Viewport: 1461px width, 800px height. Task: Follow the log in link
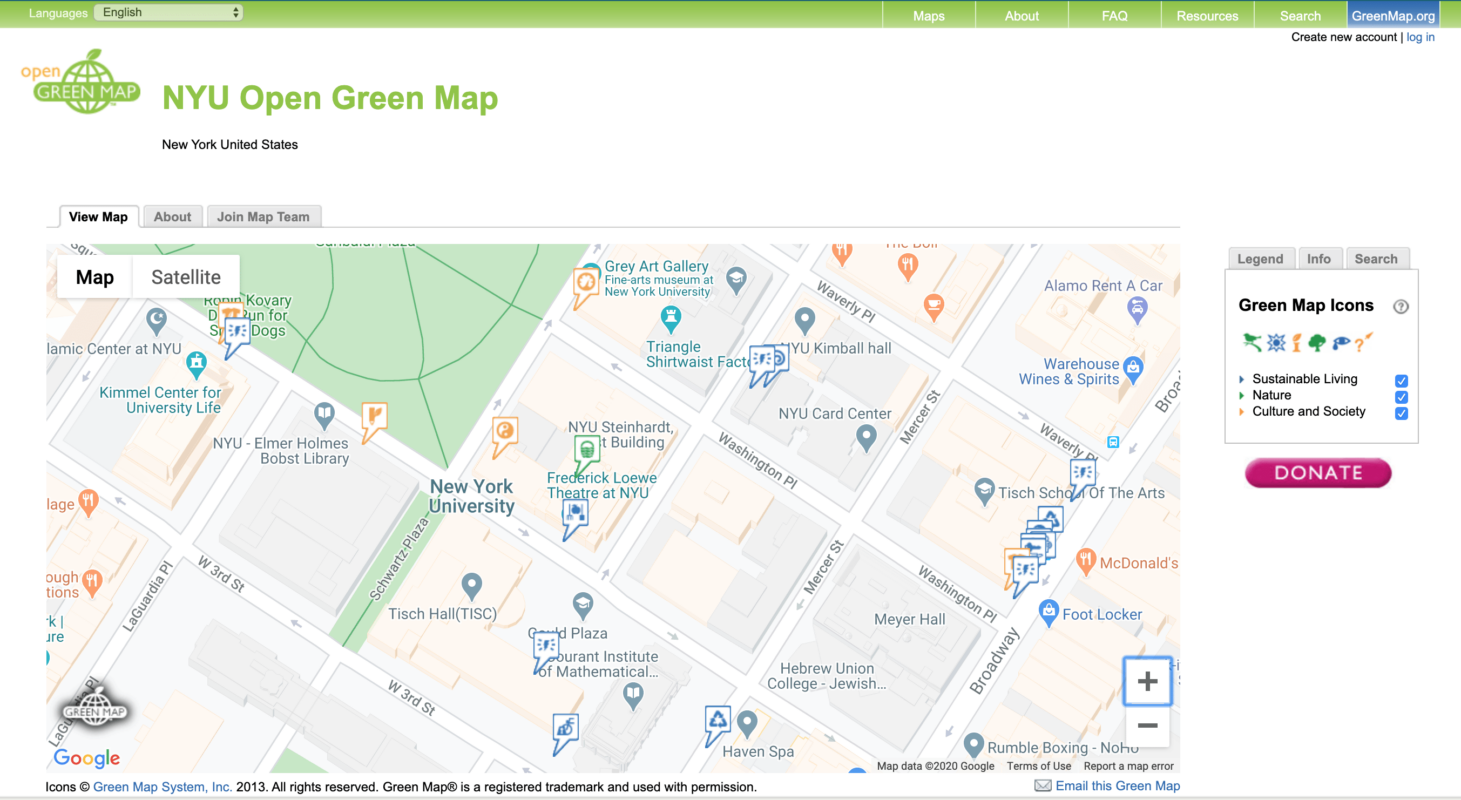pos(1421,37)
